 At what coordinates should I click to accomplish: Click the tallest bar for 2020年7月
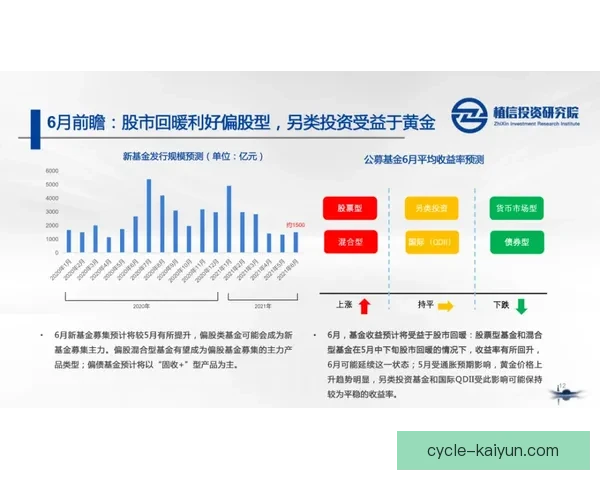coord(149,216)
